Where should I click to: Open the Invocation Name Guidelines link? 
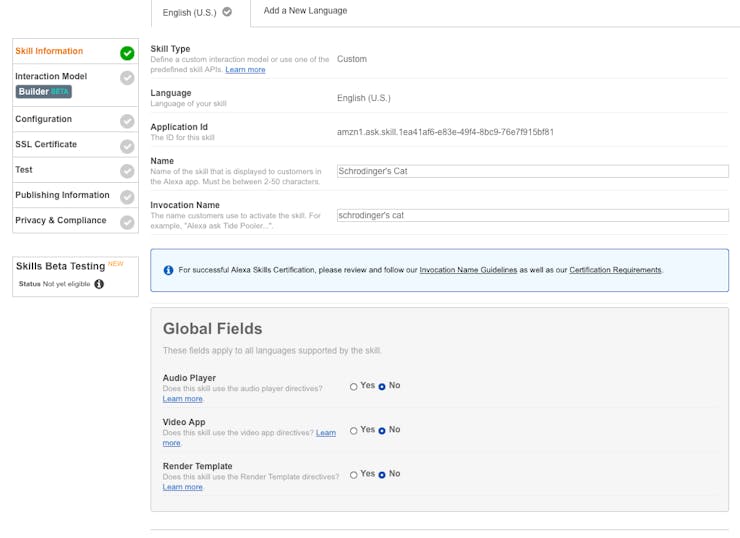pos(468,270)
